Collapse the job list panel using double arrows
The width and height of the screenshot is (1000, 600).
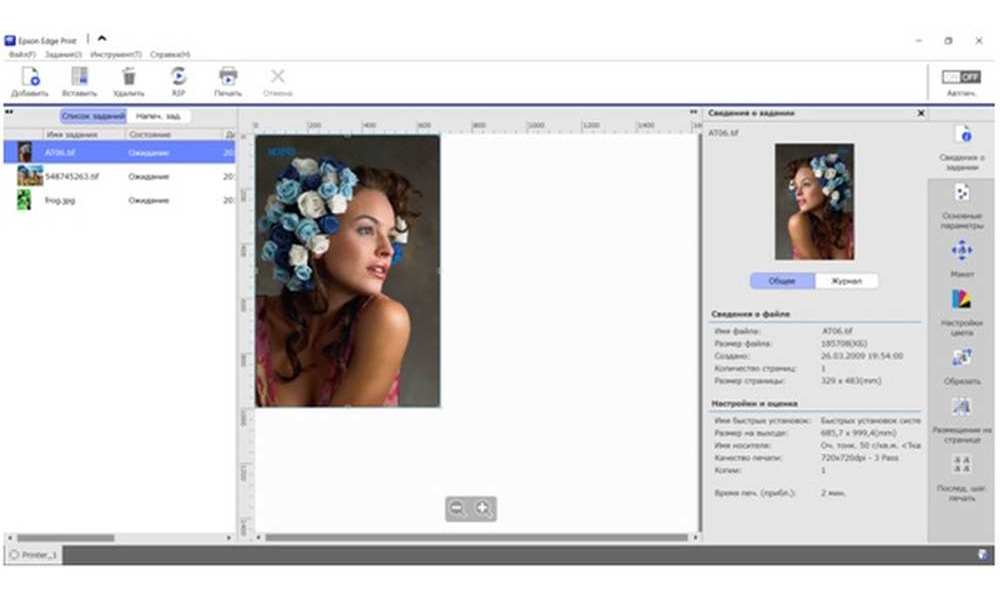coord(9,114)
